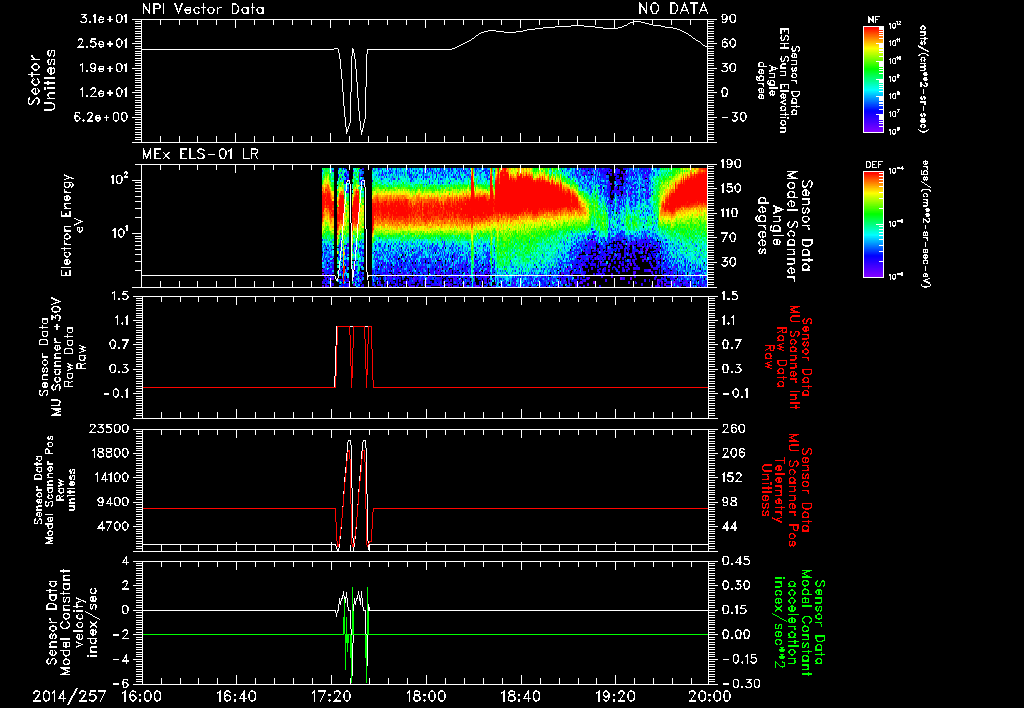The width and height of the screenshot is (1024, 708).
Task: Click the '0.00' acceleration axis tick
Action: tap(735, 634)
